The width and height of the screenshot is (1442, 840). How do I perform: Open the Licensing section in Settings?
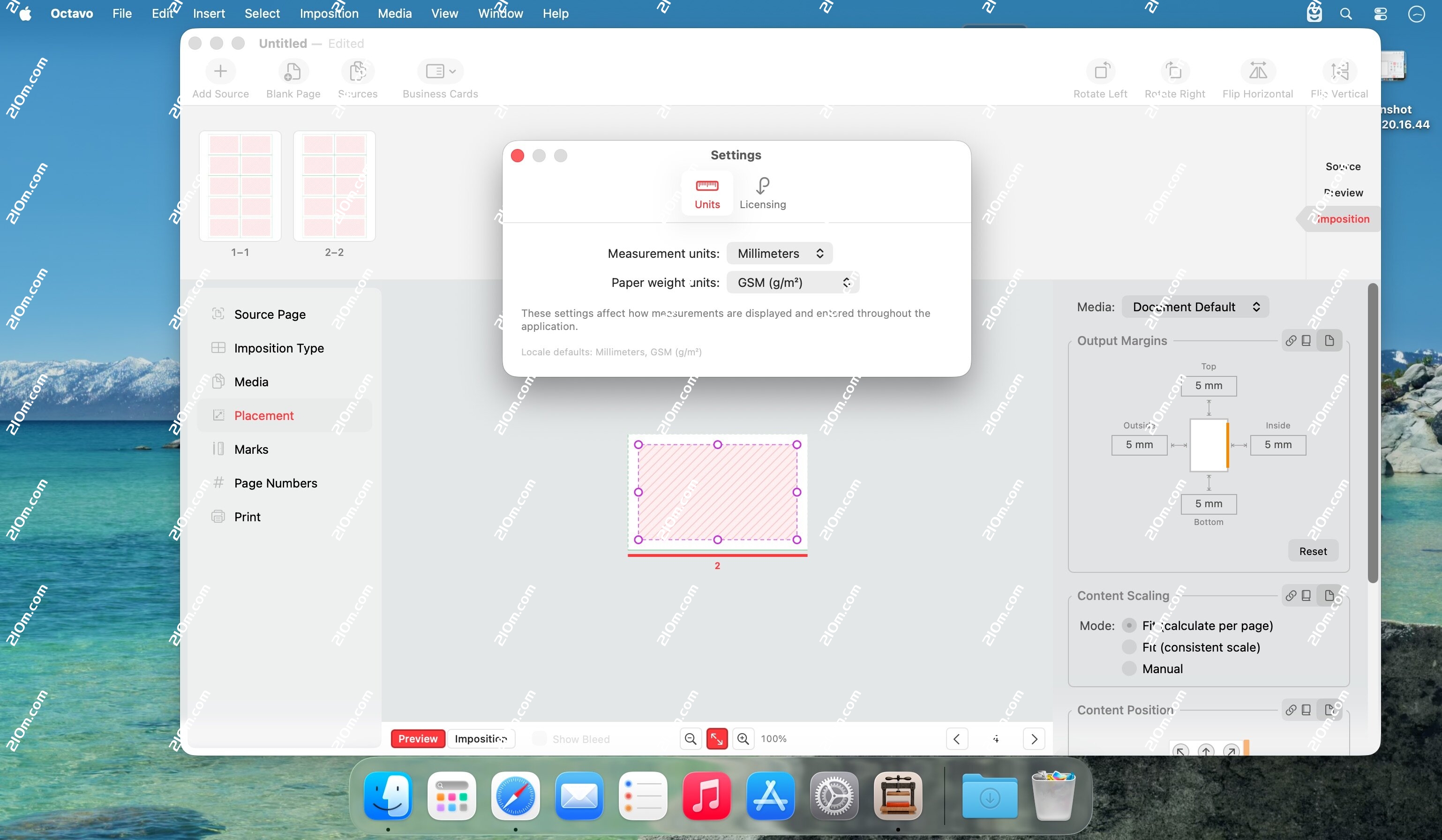762,194
